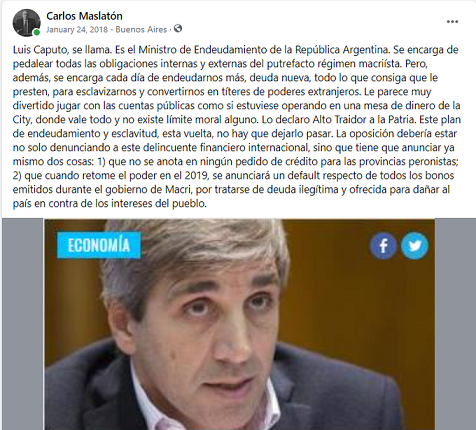Open the photo of the gray-haired man
Image resolution: width=476 pixels, height=430 pixels.
pos(239,324)
